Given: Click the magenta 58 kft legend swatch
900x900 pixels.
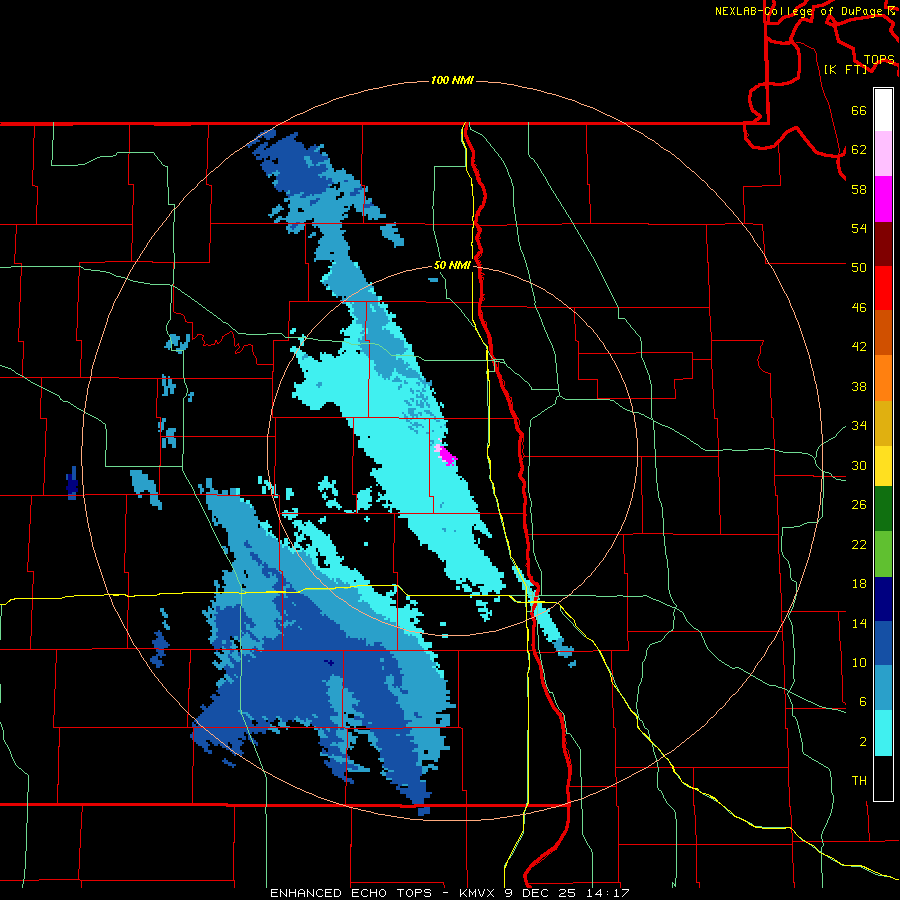Looking at the screenshot, I should point(883,199).
